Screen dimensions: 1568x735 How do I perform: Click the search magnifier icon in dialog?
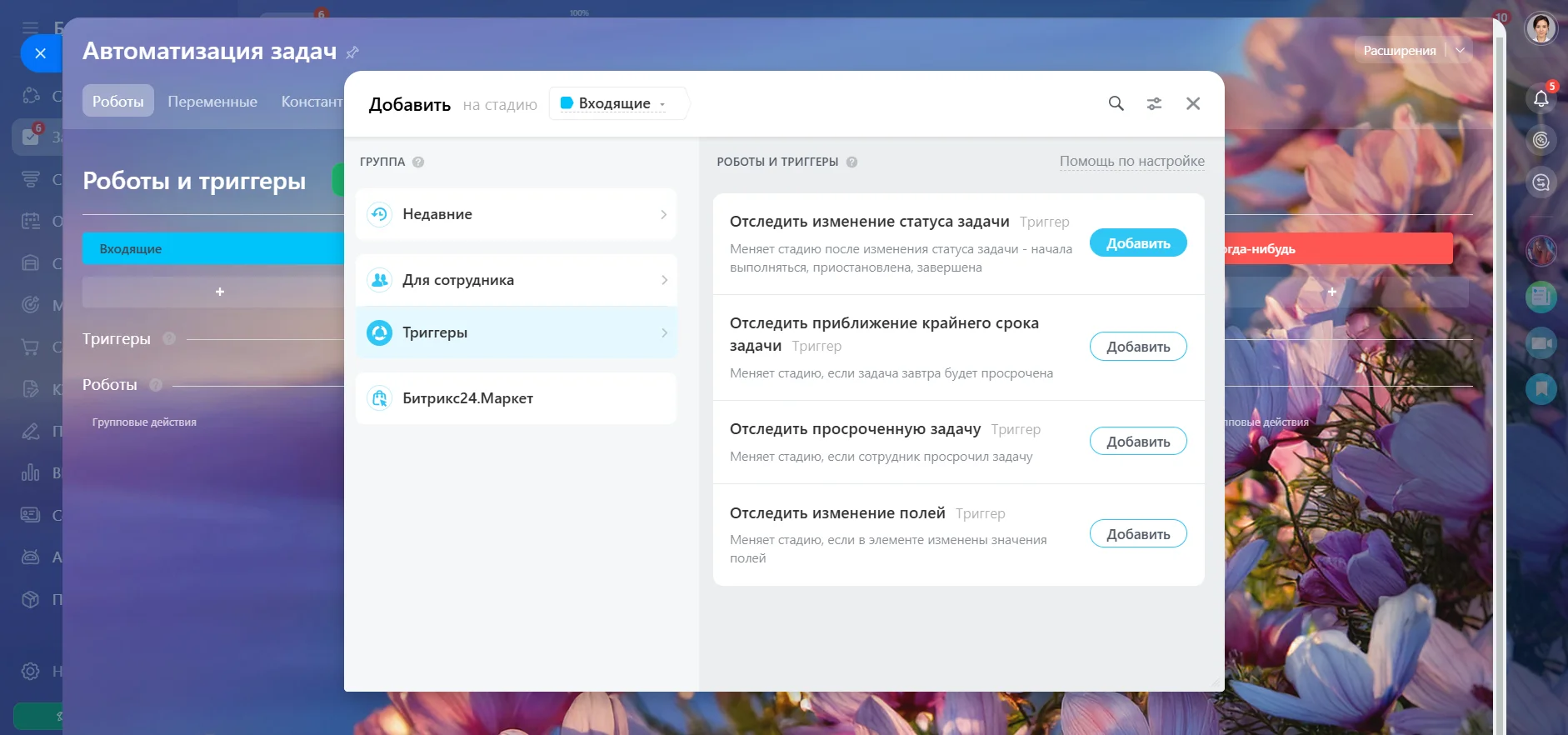pyautogui.click(x=1116, y=103)
